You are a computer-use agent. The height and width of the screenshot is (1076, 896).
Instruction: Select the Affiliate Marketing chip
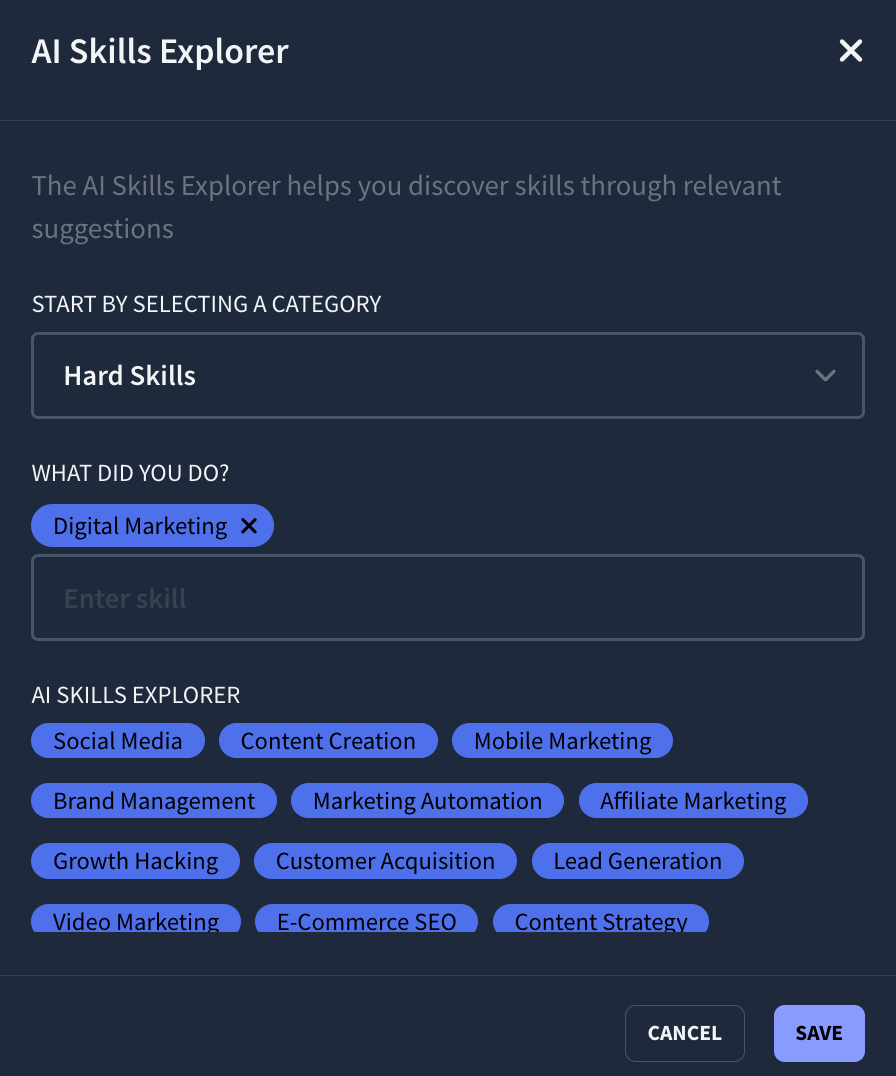(x=693, y=800)
